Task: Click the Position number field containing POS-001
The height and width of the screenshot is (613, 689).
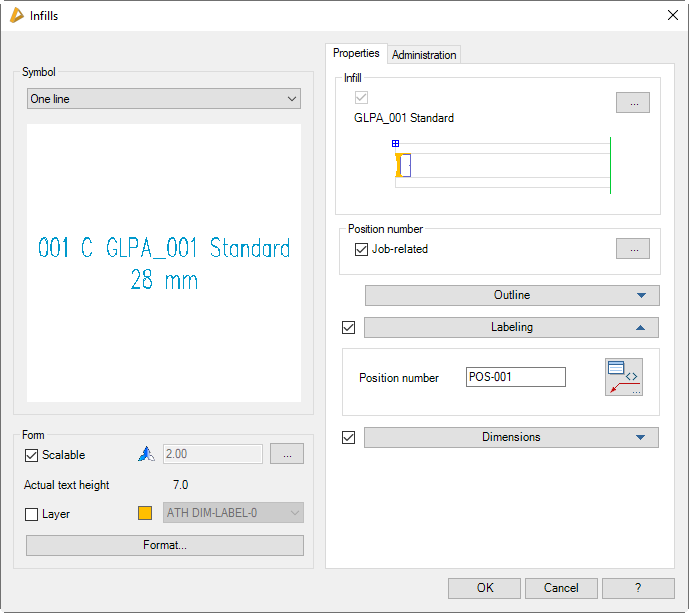Action: coord(515,377)
